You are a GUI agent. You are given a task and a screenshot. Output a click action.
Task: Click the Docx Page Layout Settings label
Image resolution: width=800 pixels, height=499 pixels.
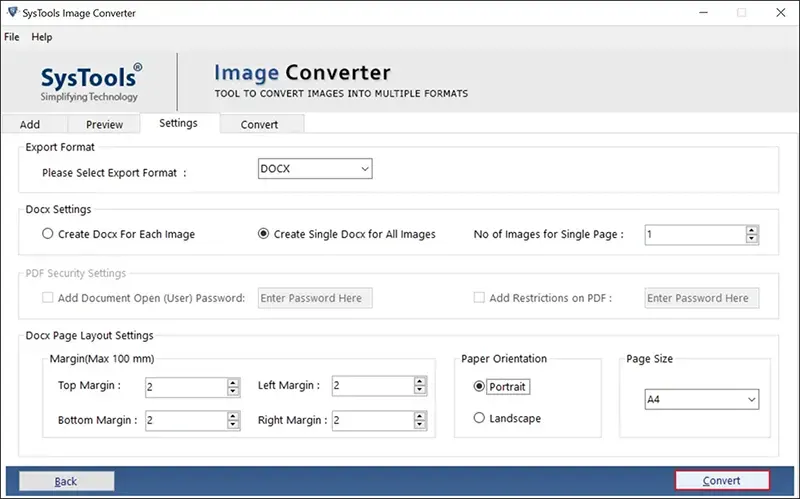point(89,335)
